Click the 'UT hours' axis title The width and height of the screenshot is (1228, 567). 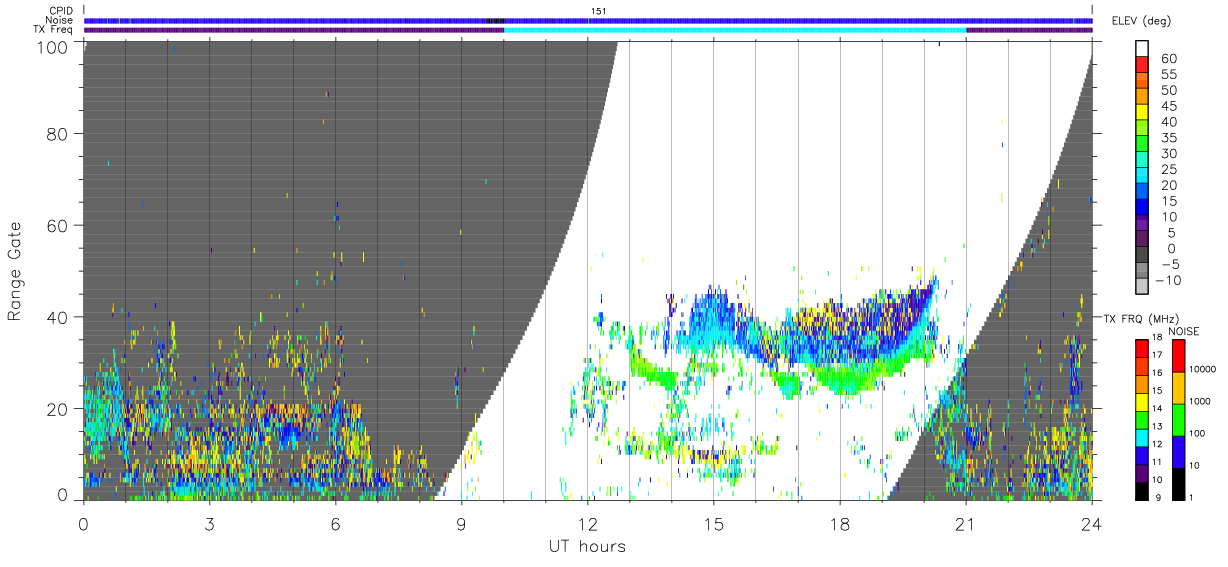click(x=586, y=547)
